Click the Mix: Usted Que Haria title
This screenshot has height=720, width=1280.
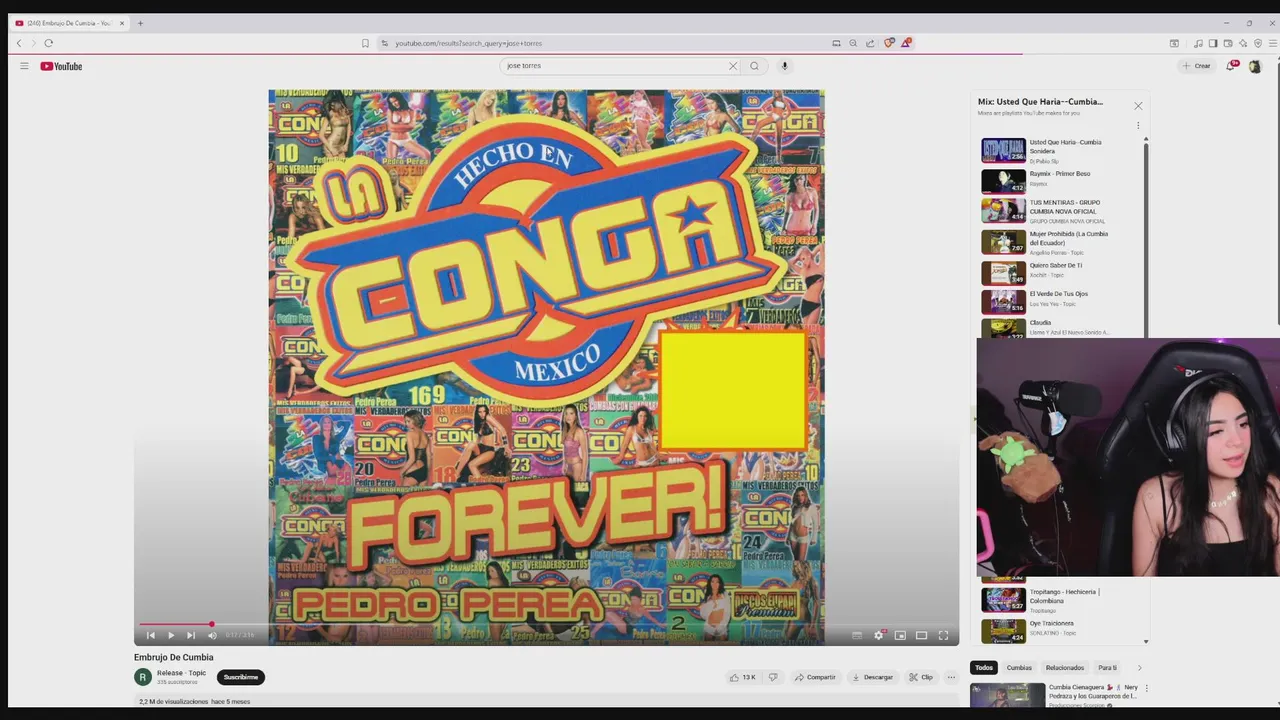pos(1040,102)
